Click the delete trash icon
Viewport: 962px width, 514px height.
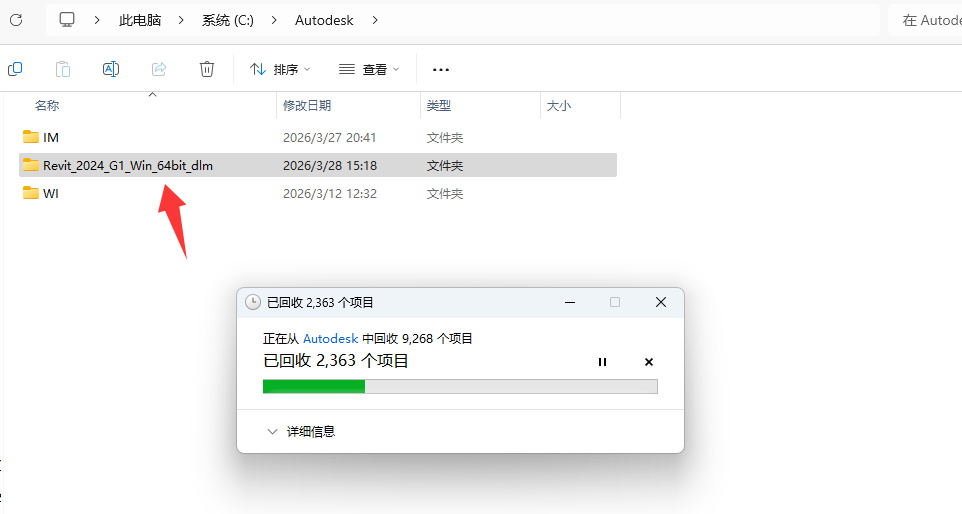(x=207, y=69)
